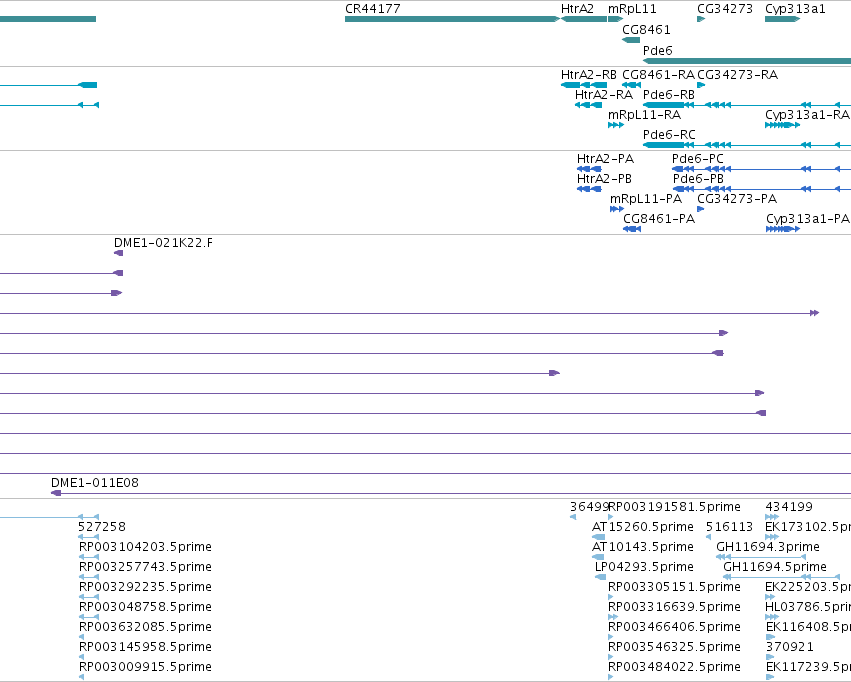Click RP003048758.5prime EST label
The width and height of the screenshot is (851, 682).
[145, 607]
